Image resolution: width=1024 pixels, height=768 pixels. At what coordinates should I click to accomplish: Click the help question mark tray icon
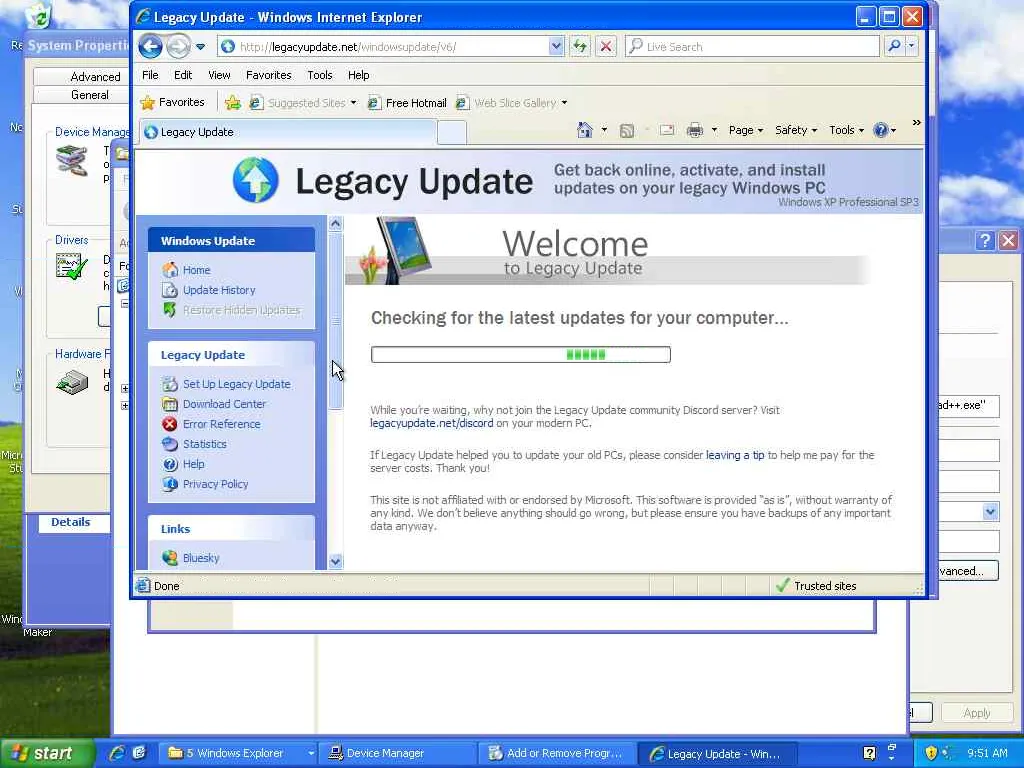tap(869, 753)
